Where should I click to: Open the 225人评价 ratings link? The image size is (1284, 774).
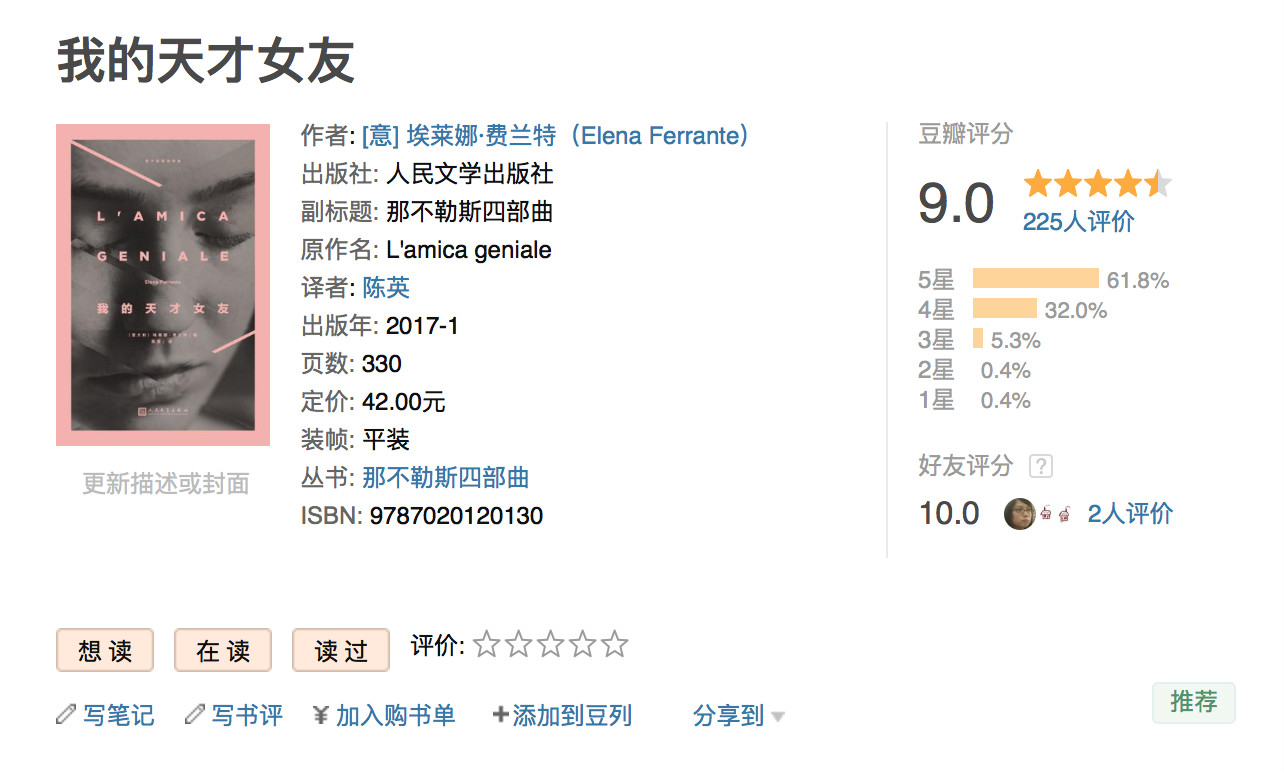point(1078,222)
